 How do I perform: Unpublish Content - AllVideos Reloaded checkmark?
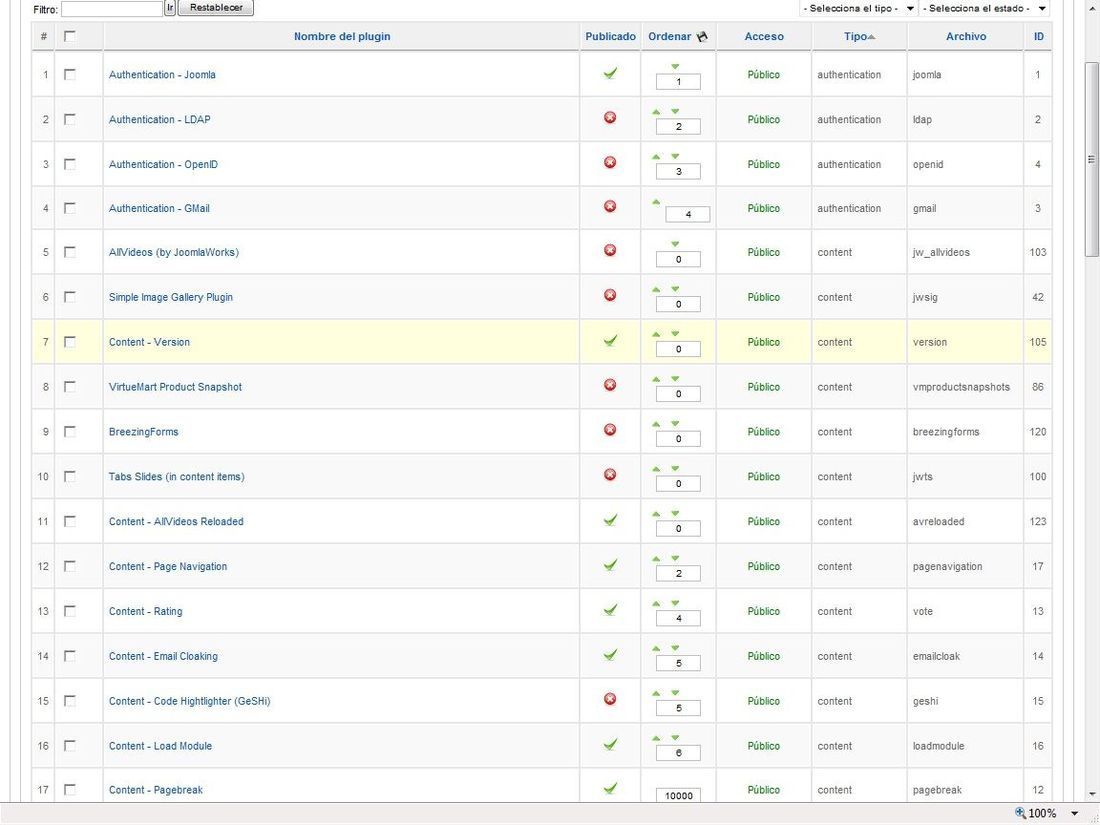pos(610,521)
